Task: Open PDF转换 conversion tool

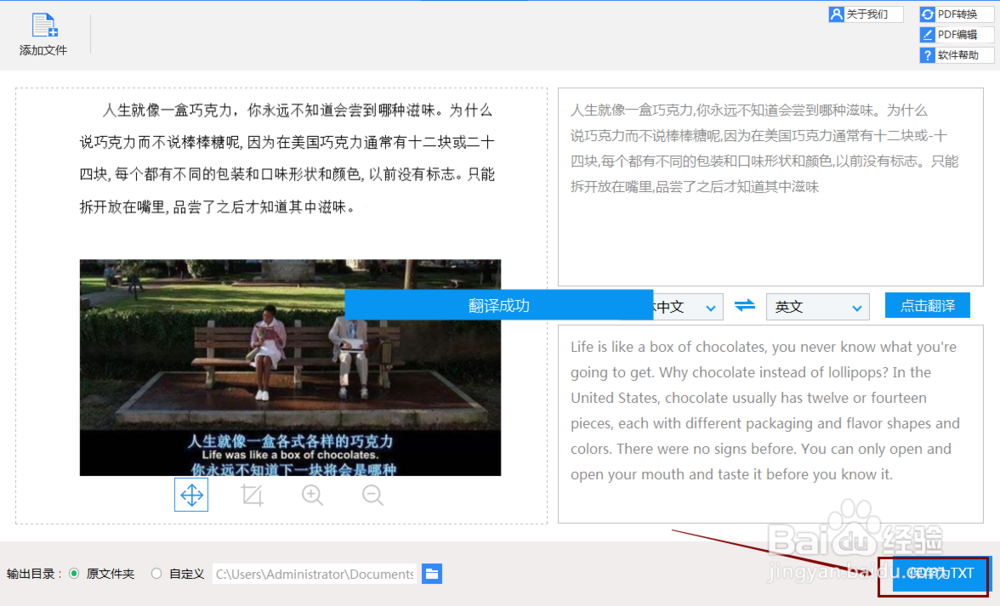Action: 957,14
